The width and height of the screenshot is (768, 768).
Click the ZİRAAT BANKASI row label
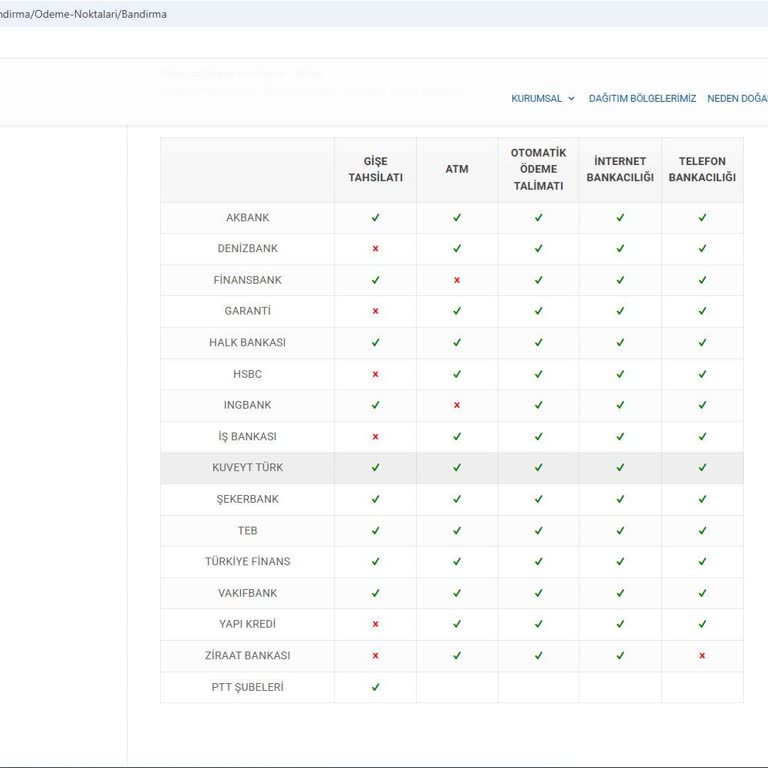tap(247, 656)
